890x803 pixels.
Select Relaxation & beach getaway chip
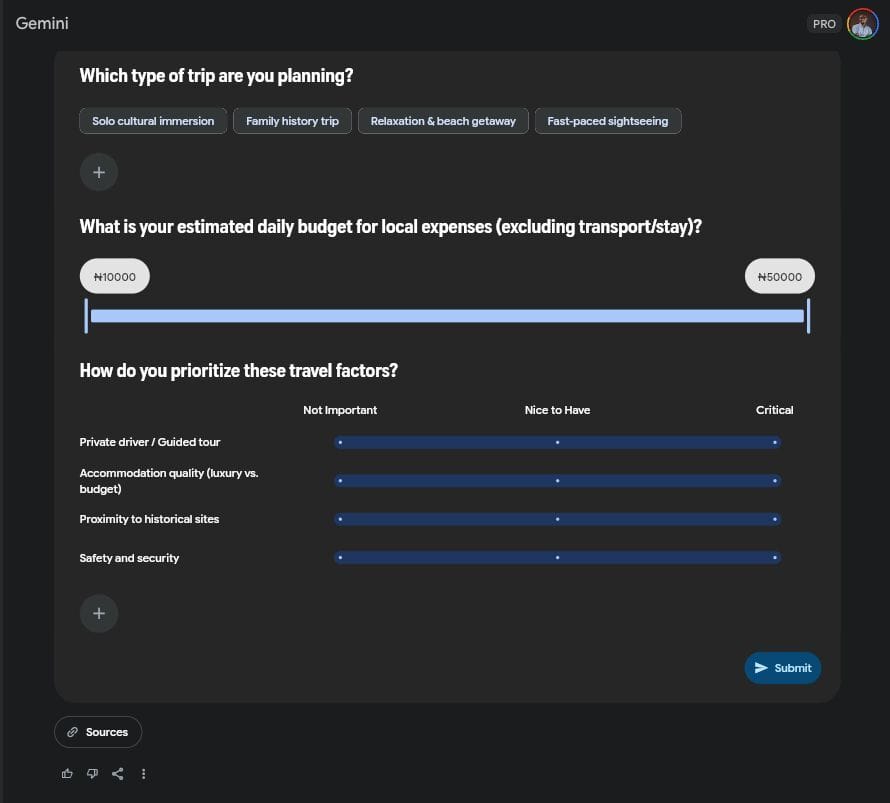point(443,121)
